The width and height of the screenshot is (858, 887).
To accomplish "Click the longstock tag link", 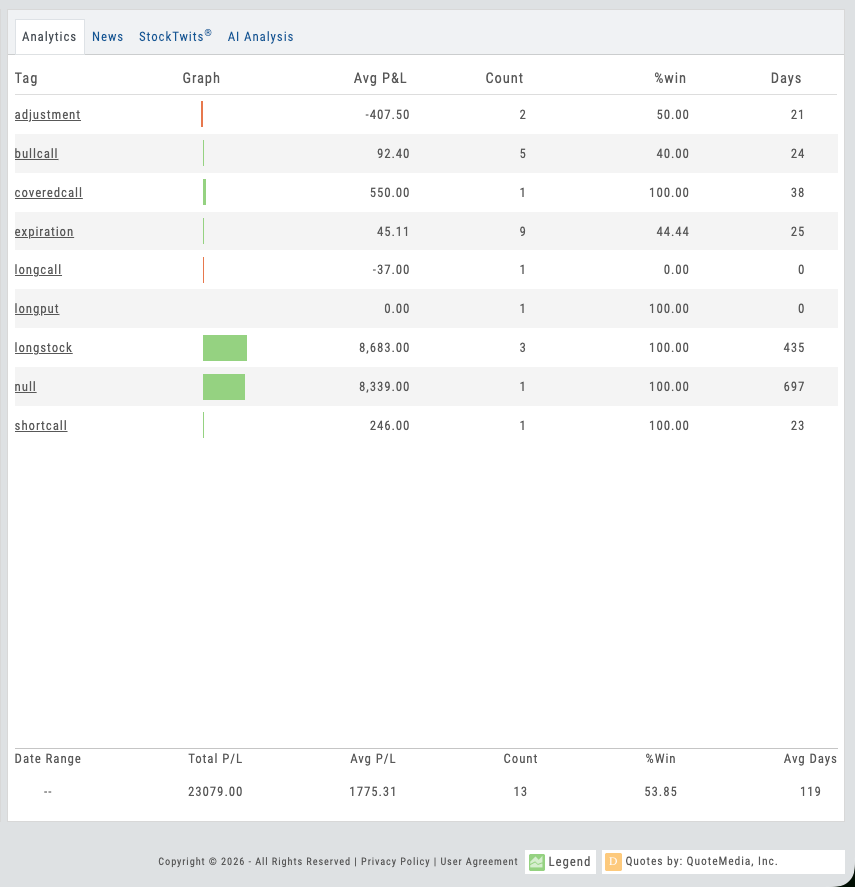I will point(43,348).
